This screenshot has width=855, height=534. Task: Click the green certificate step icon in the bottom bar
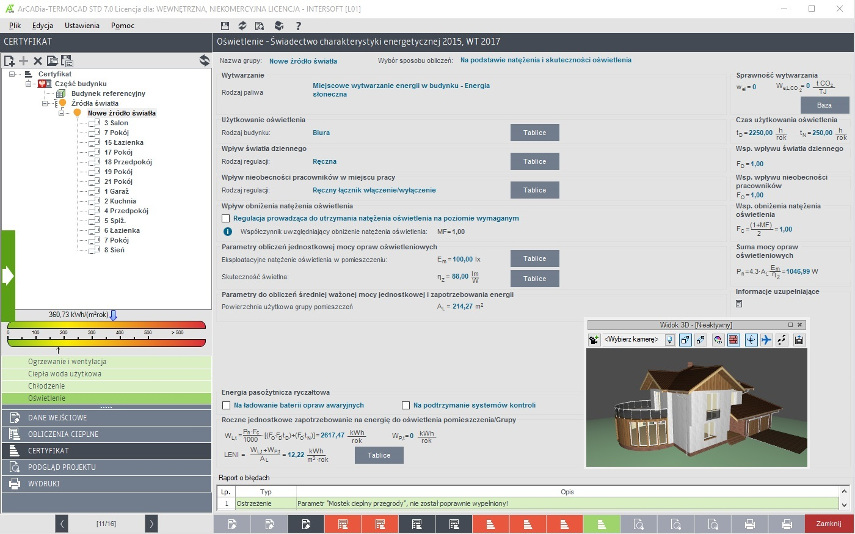pos(601,524)
